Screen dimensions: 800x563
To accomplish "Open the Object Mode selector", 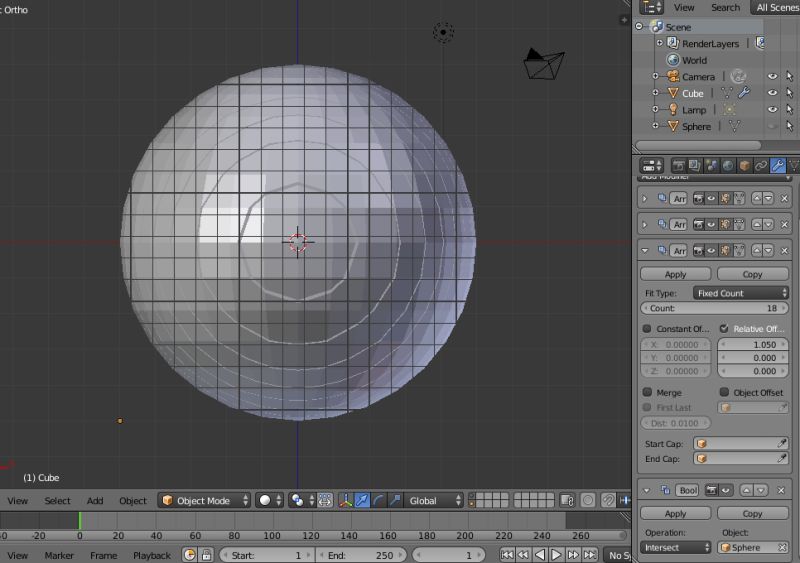I will [204, 501].
